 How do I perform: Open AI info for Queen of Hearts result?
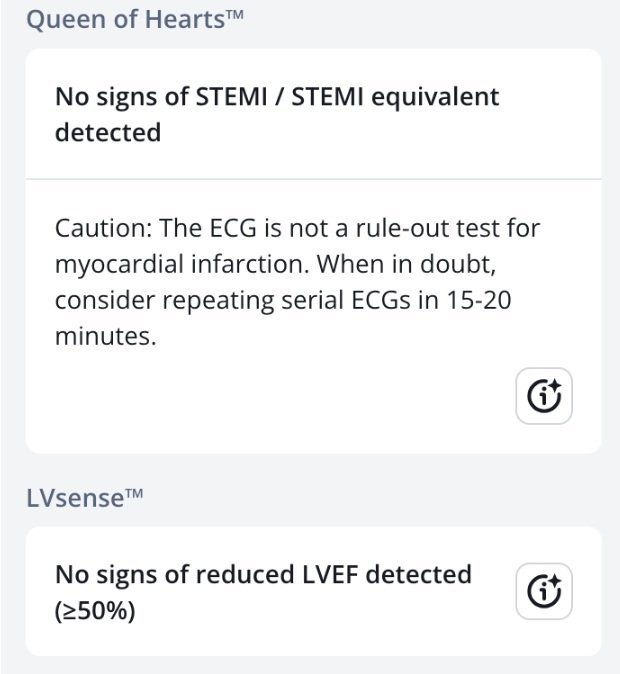click(x=544, y=398)
